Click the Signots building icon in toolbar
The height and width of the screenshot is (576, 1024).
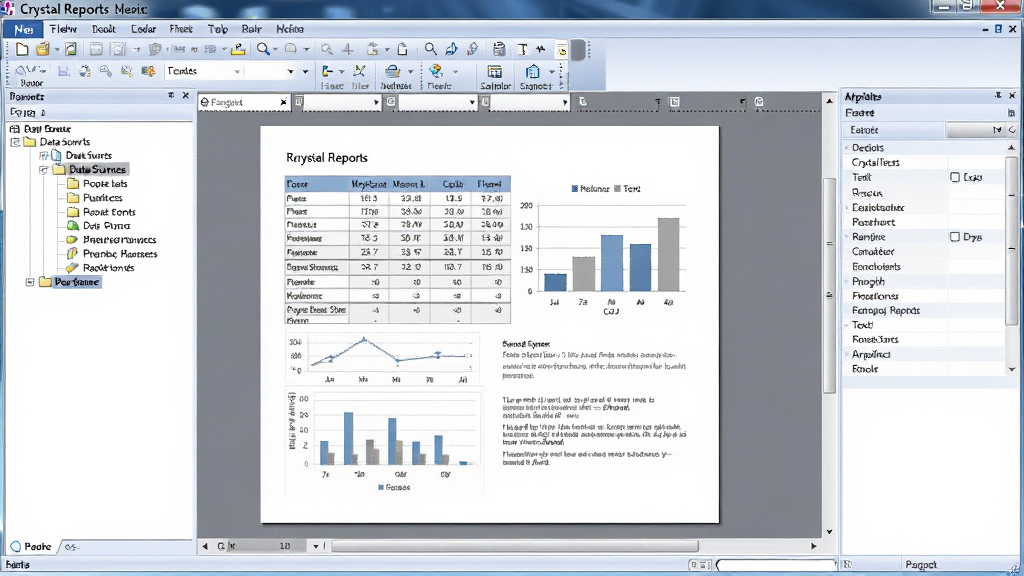click(533, 71)
